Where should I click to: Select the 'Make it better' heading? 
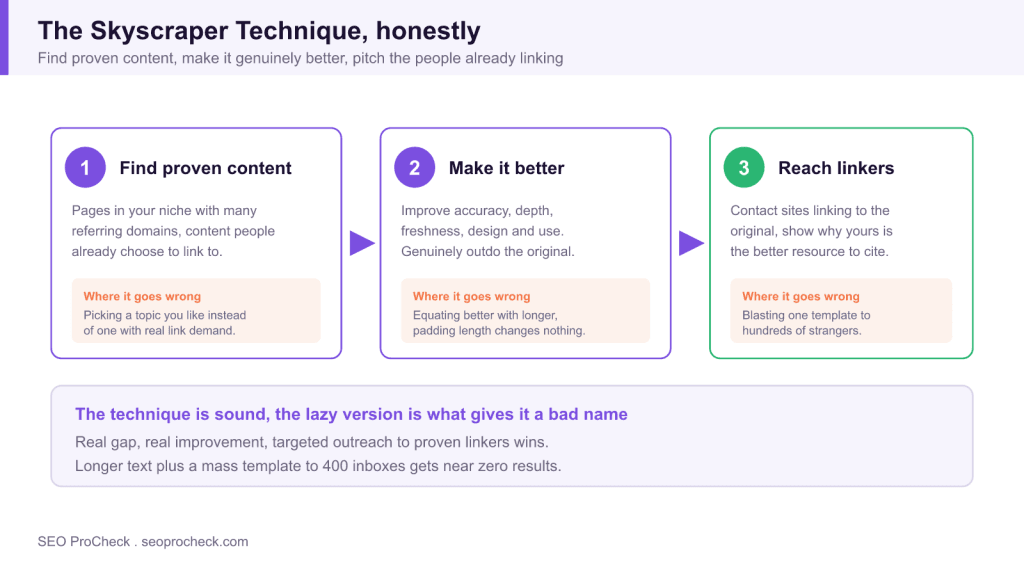506,168
